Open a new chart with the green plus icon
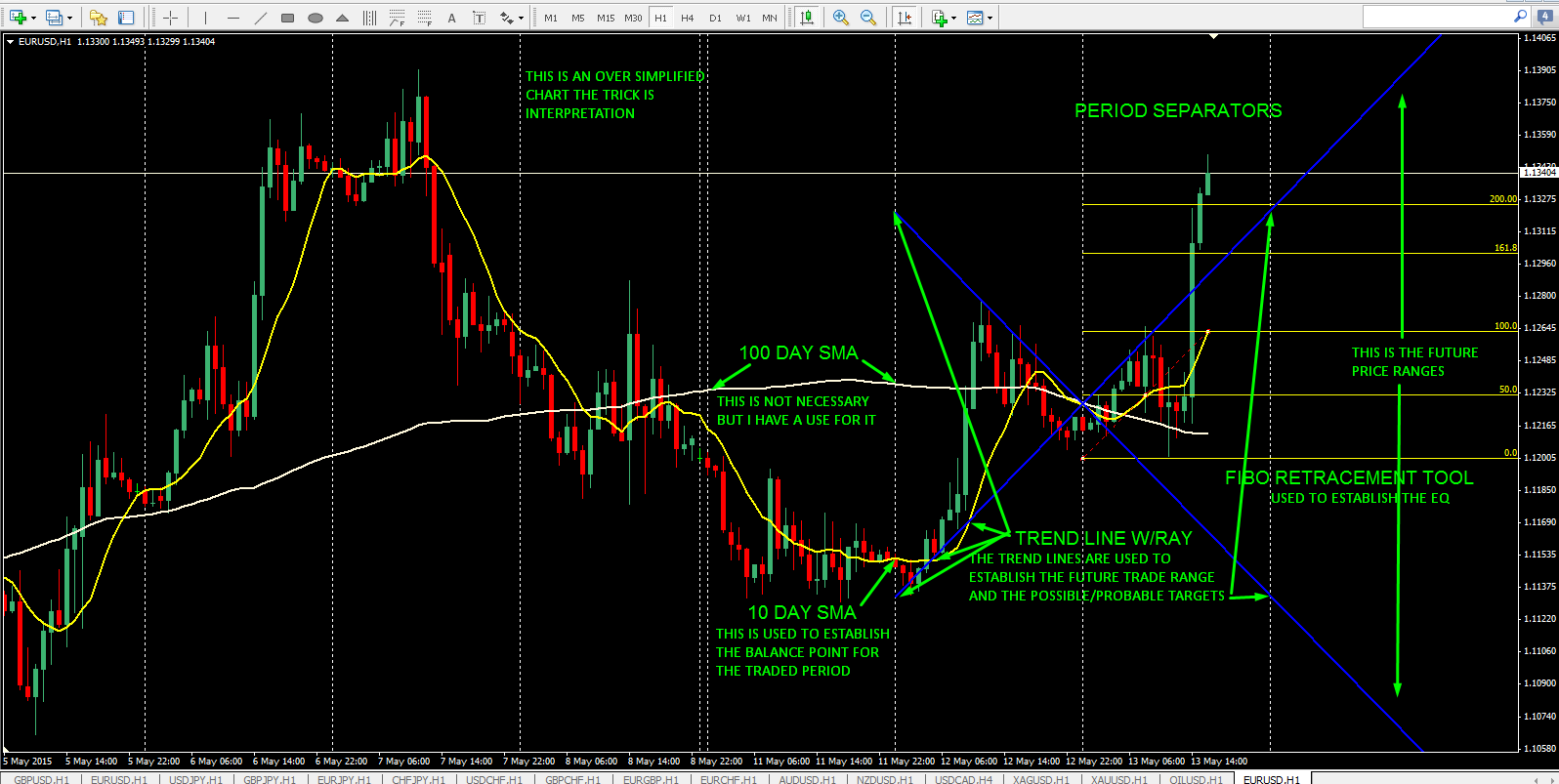Screen dimensions: 1559x784 18,18
